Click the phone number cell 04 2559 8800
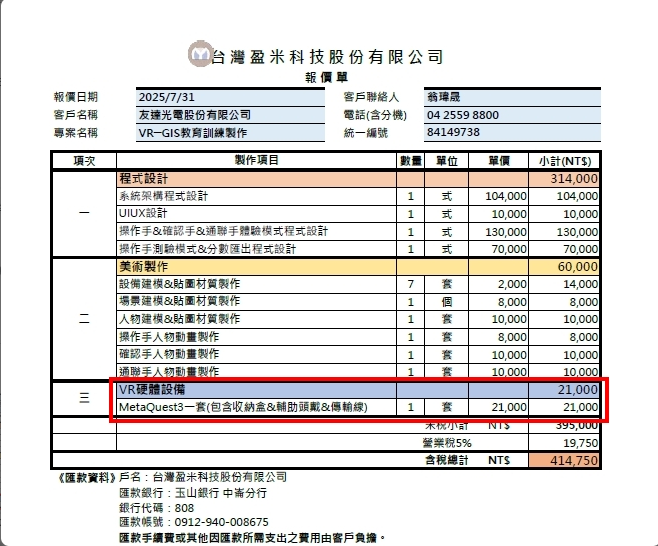The height and width of the screenshot is (546, 658). 511,115
